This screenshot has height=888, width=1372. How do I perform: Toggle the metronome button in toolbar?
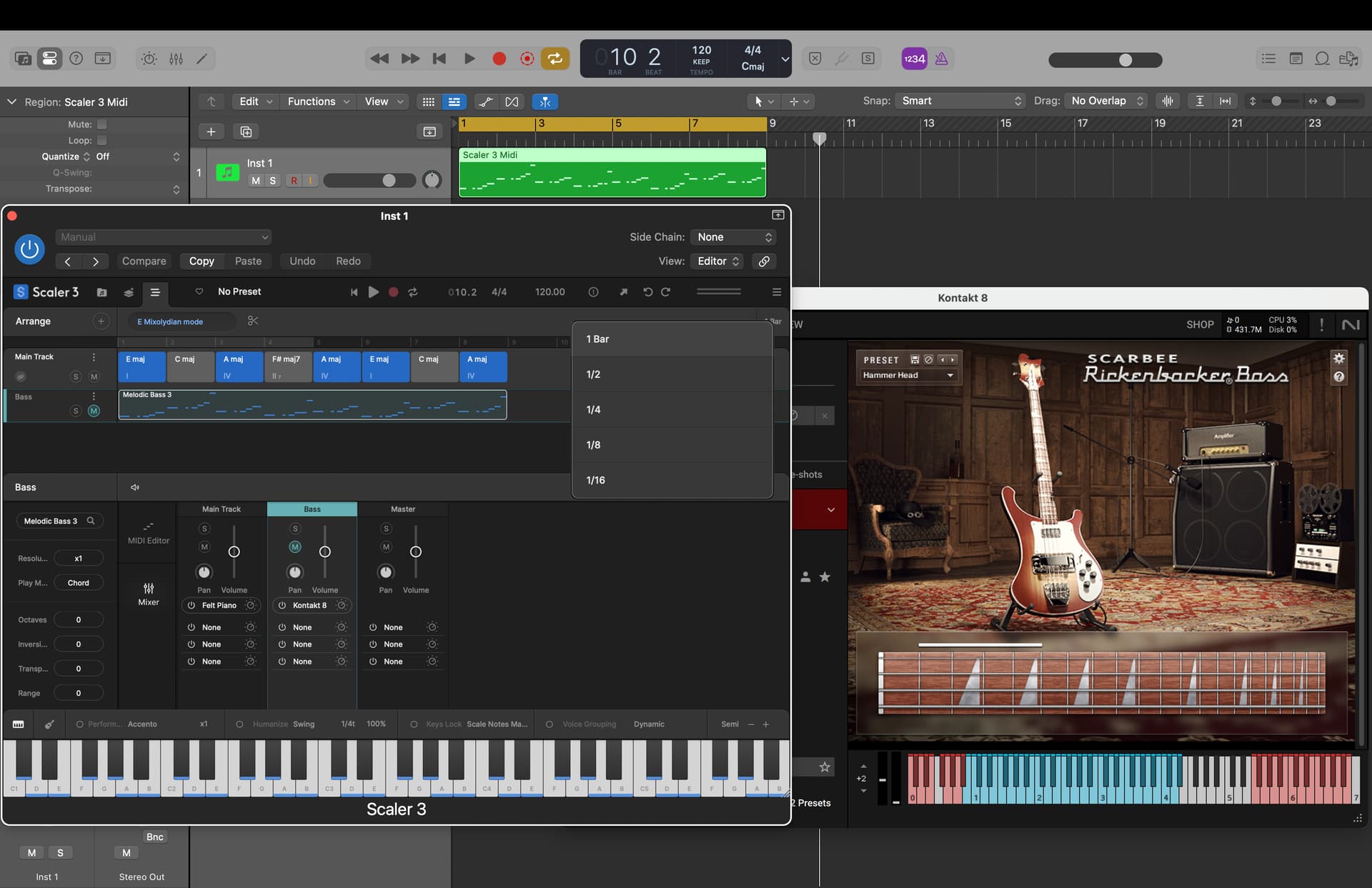click(941, 59)
